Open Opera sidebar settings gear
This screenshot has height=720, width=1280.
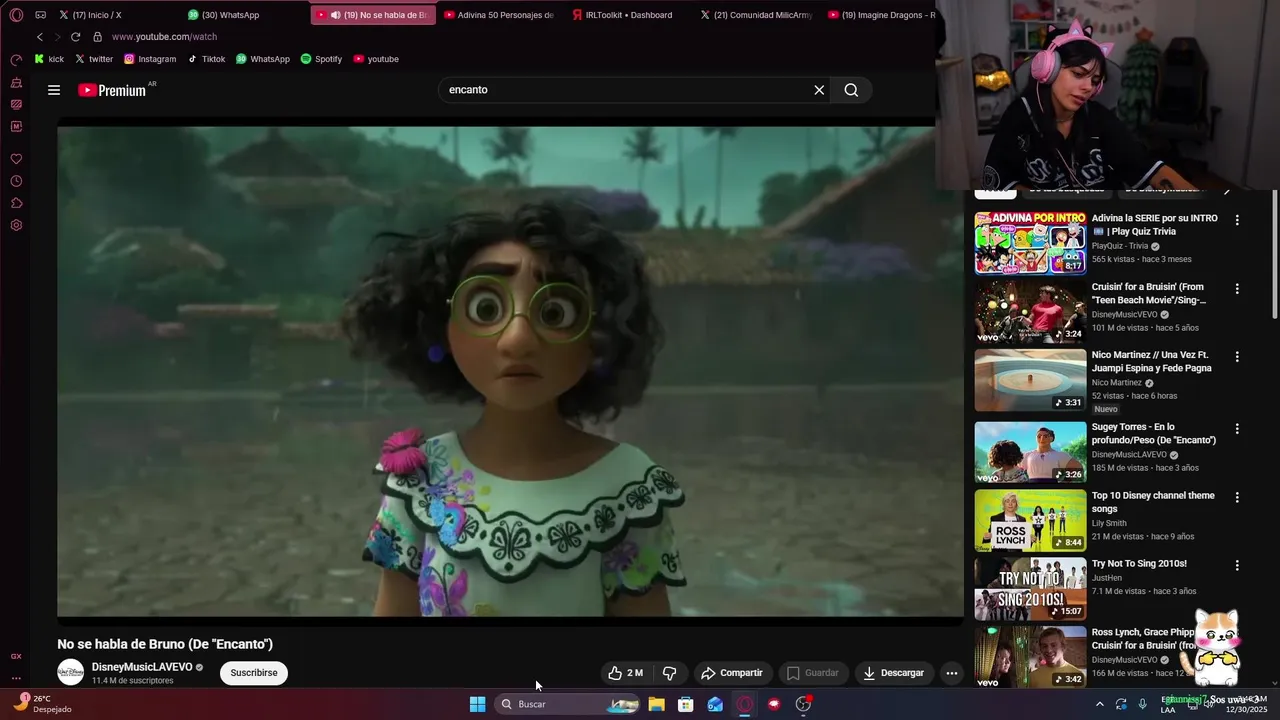coord(16,225)
